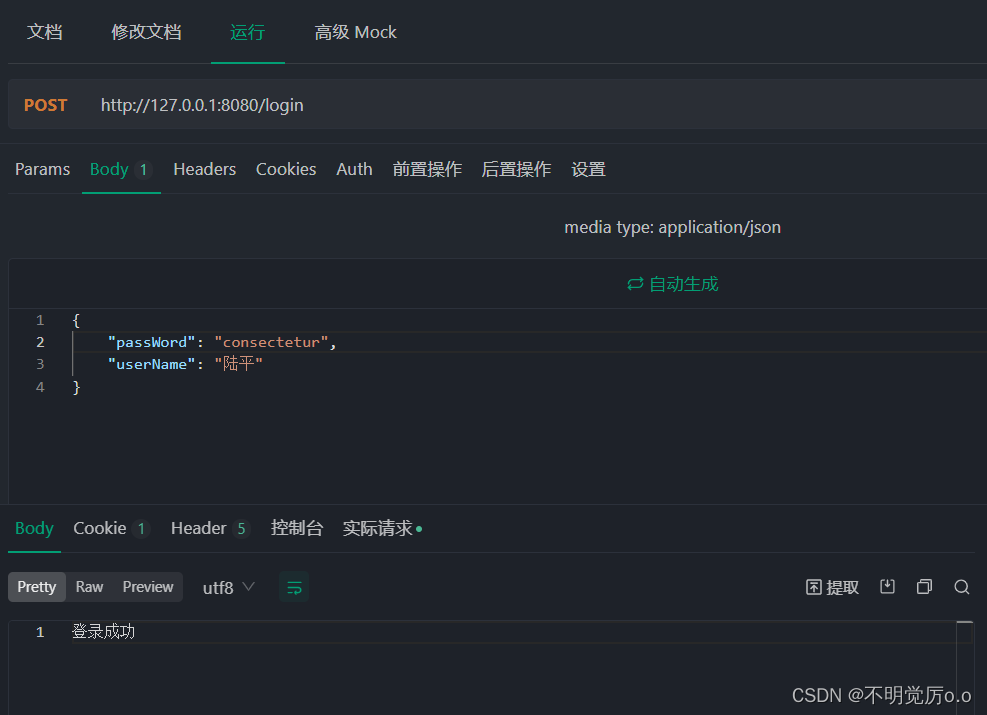The image size is (987, 715).
Task: Select the Pretty formatting option
Action: pyautogui.click(x=36, y=587)
